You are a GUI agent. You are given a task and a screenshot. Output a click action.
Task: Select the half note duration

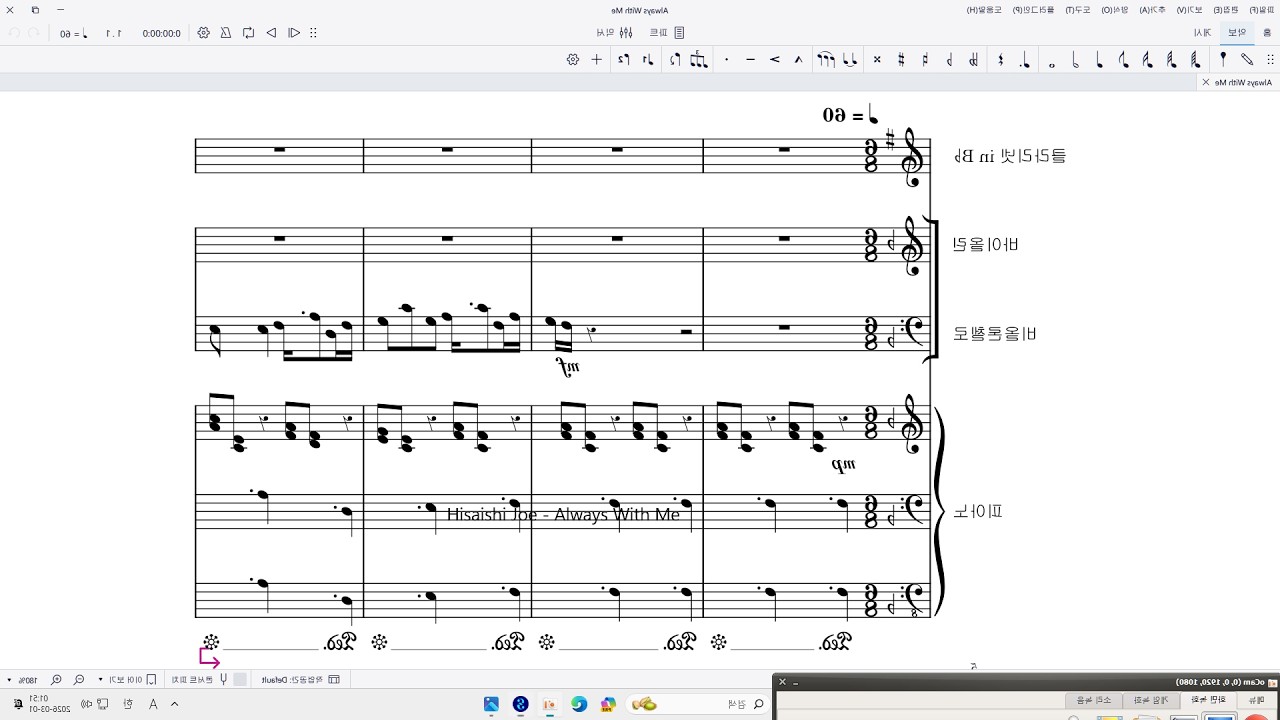(x=1076, y=59)
